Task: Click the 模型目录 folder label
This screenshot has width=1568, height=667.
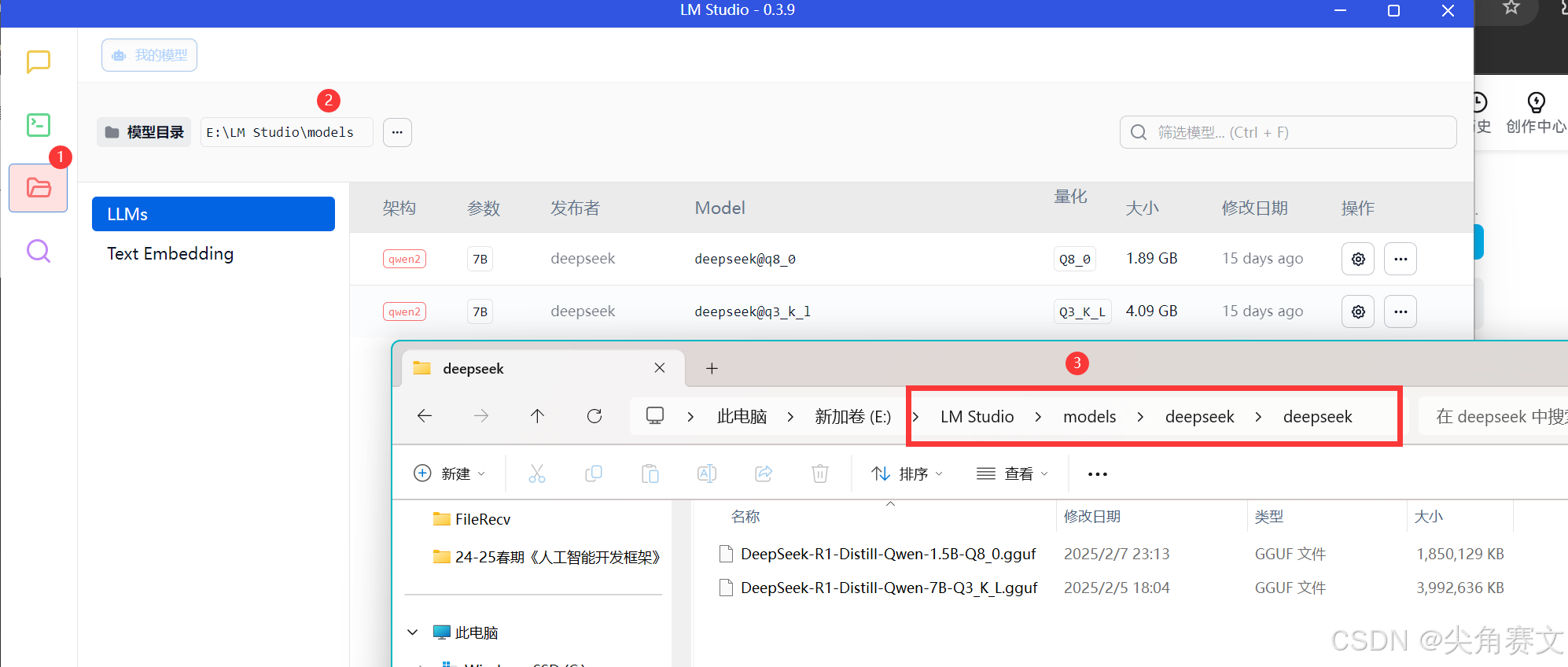Action: pos(145,132)
